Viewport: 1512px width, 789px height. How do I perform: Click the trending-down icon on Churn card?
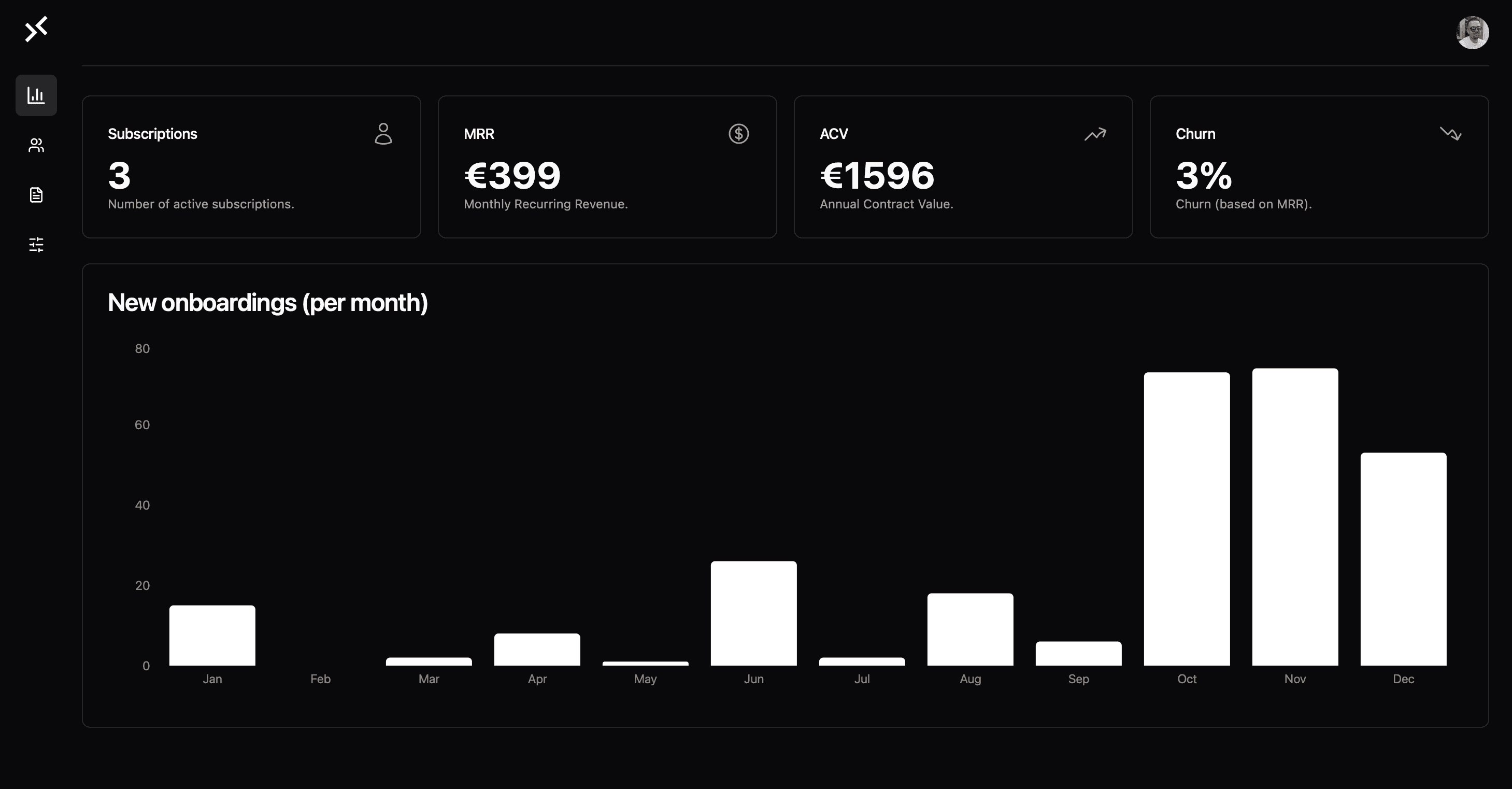[x=1450, y=134]
